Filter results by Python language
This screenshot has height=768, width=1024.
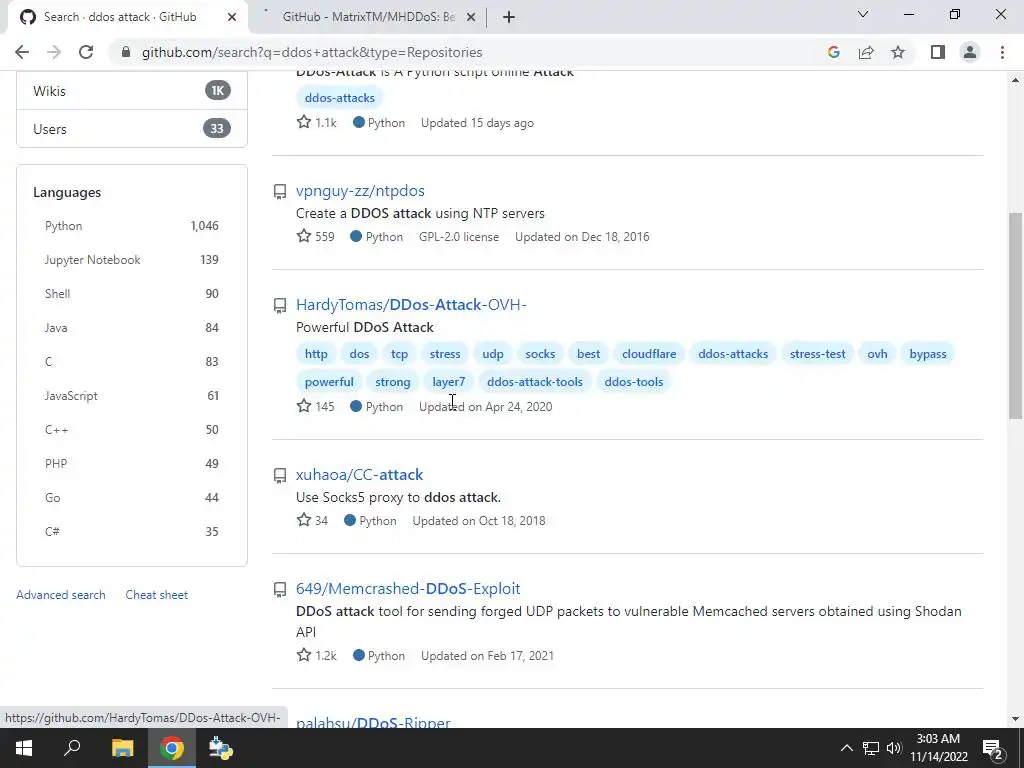132,226
